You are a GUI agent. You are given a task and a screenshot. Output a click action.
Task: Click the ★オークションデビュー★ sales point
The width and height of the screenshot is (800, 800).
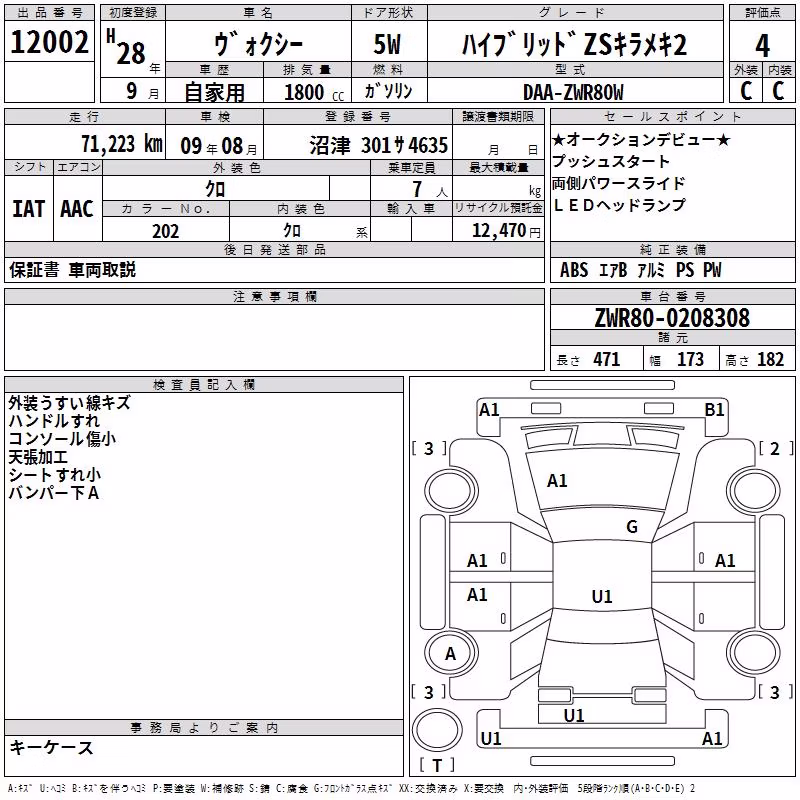click(x=641, y=139)
